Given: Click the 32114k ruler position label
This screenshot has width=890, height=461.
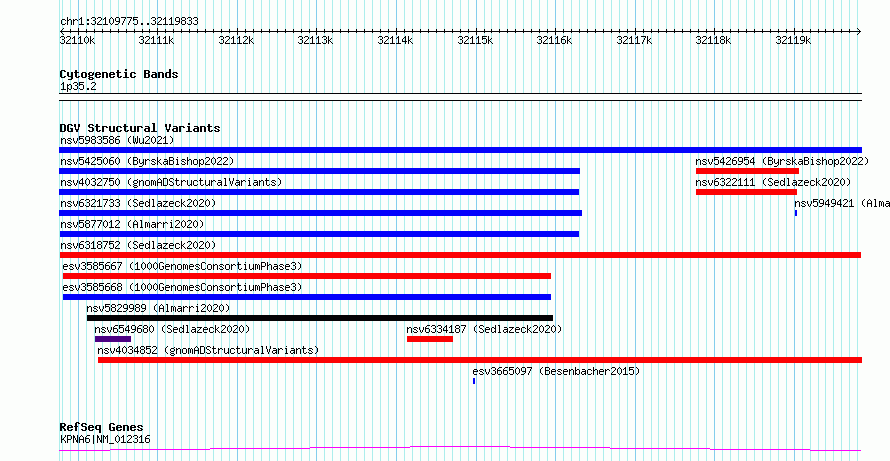Looking at the screenshot, I should click(x=396, y=40).
